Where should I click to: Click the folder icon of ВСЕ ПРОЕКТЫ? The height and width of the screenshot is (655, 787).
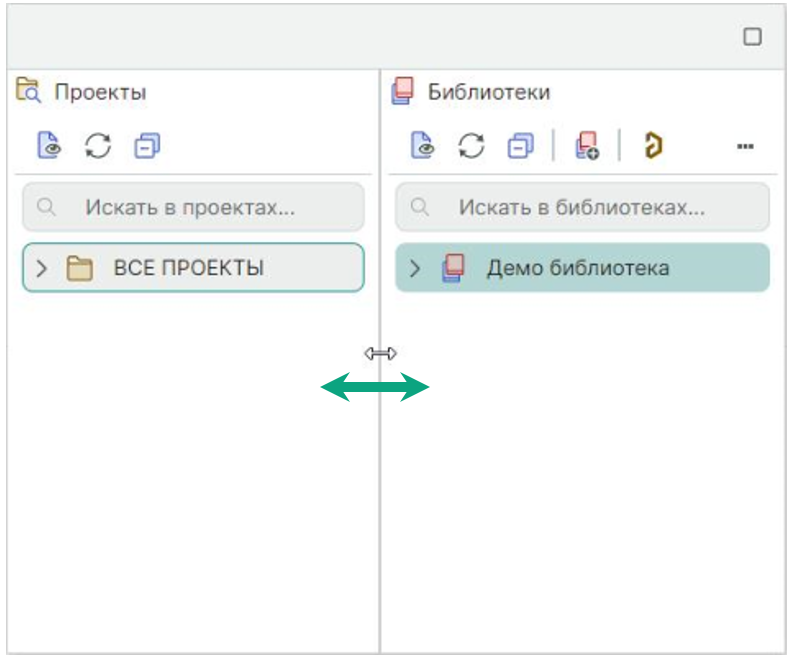[x=80, y=268]
